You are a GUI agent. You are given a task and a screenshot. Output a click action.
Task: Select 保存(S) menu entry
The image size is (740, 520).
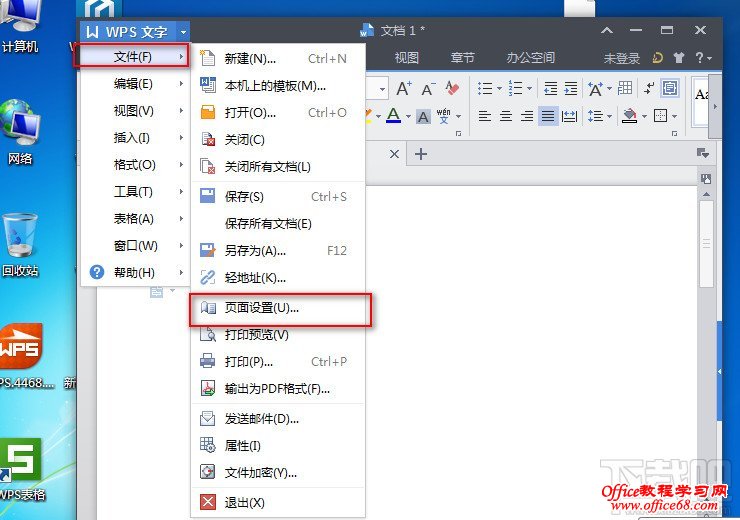pyautogui.click(x=278, y=196)
